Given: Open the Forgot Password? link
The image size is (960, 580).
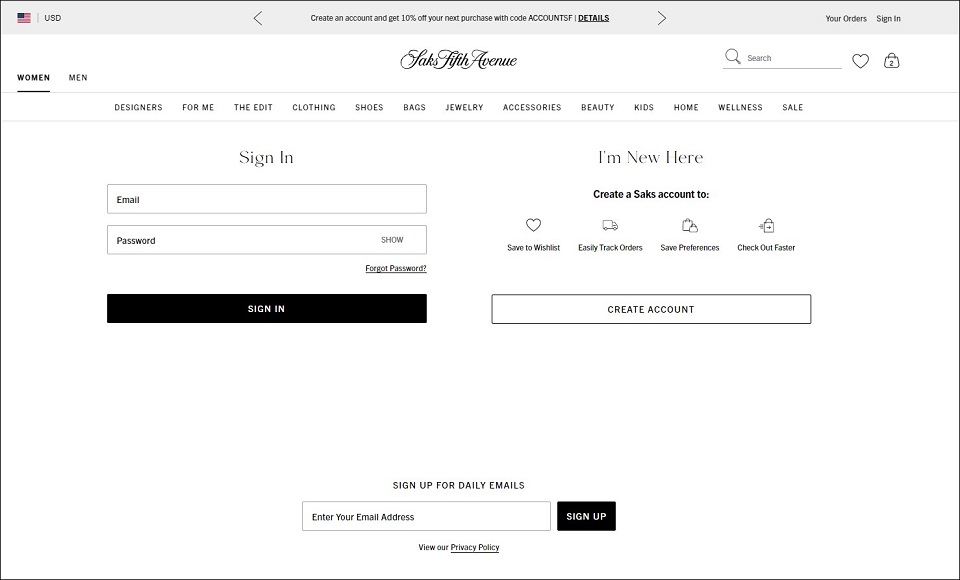Looking at the screenshot, I should coord(396,268).
